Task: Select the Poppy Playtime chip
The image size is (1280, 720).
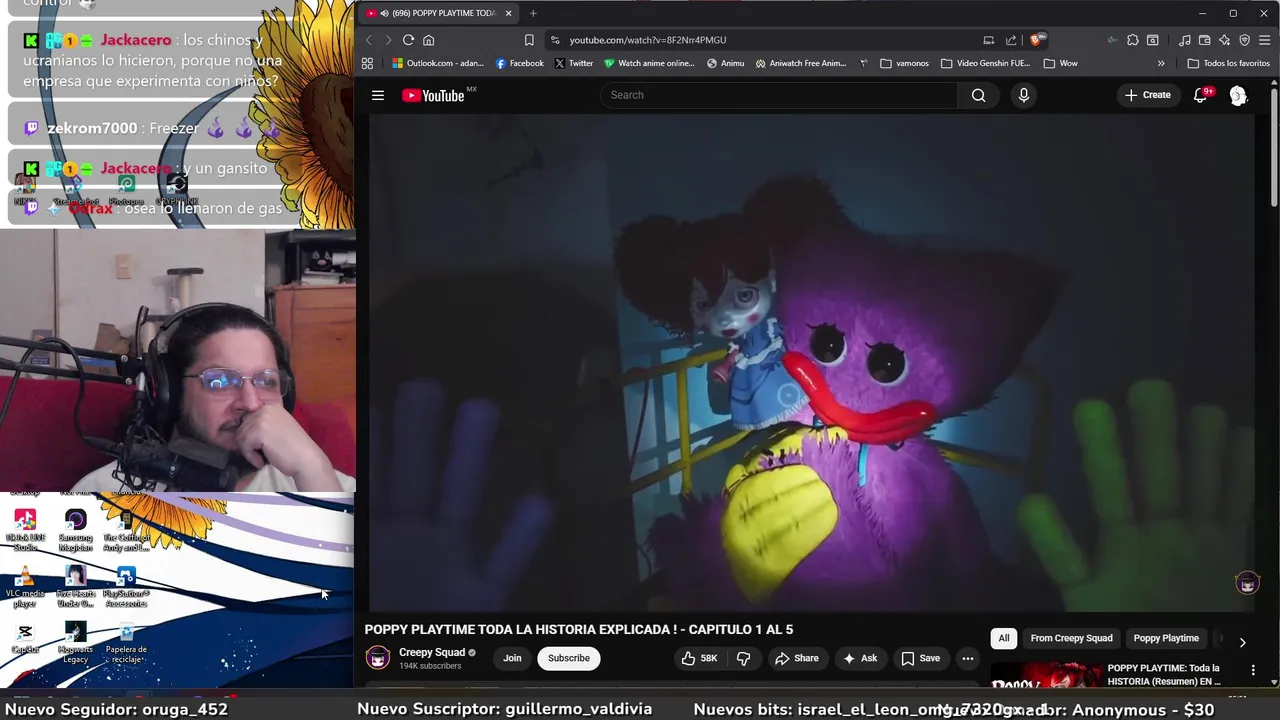Action: pyautogui.click(x=1166, y=638)
